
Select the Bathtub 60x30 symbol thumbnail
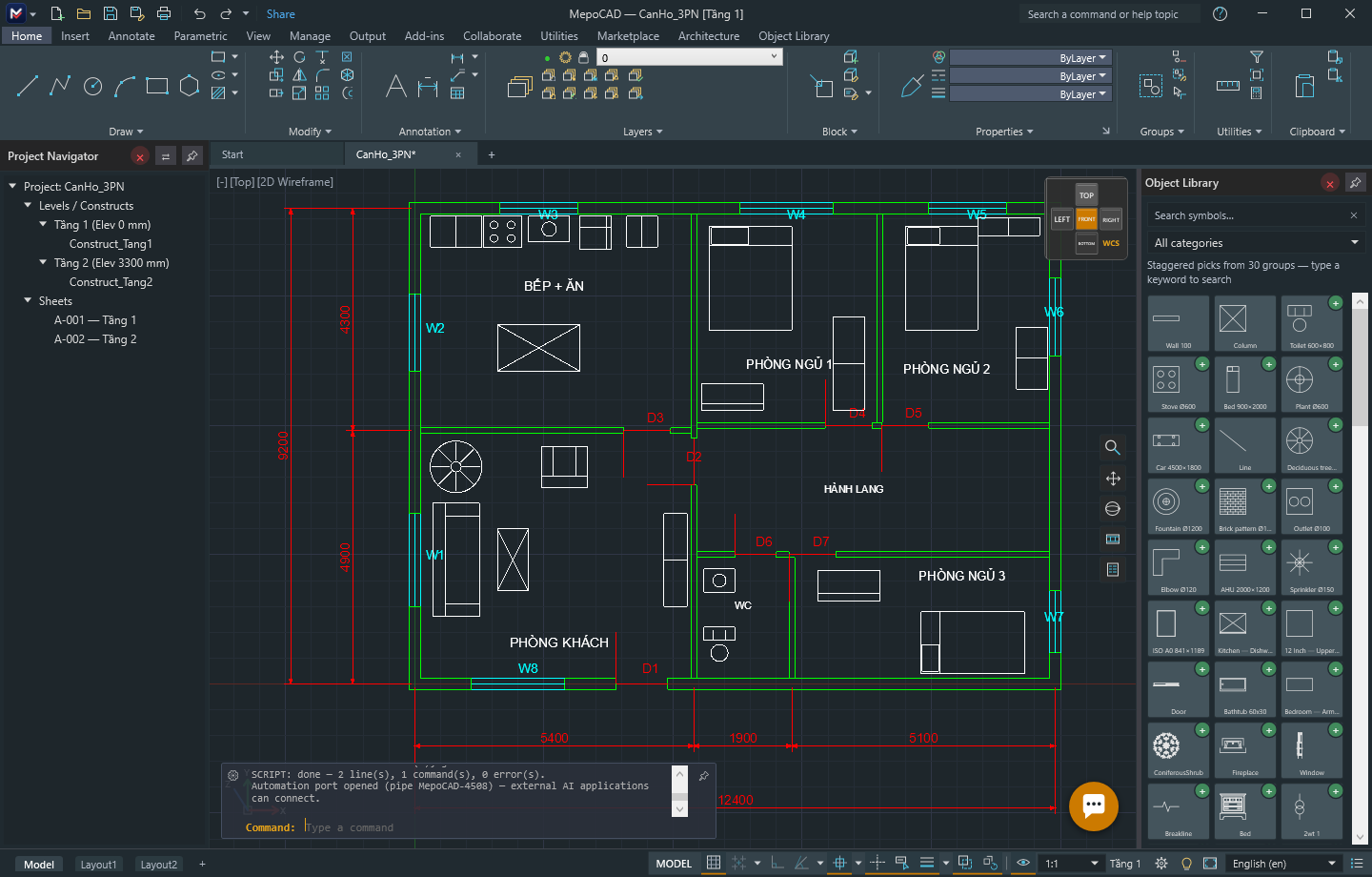pos(1245,691)
